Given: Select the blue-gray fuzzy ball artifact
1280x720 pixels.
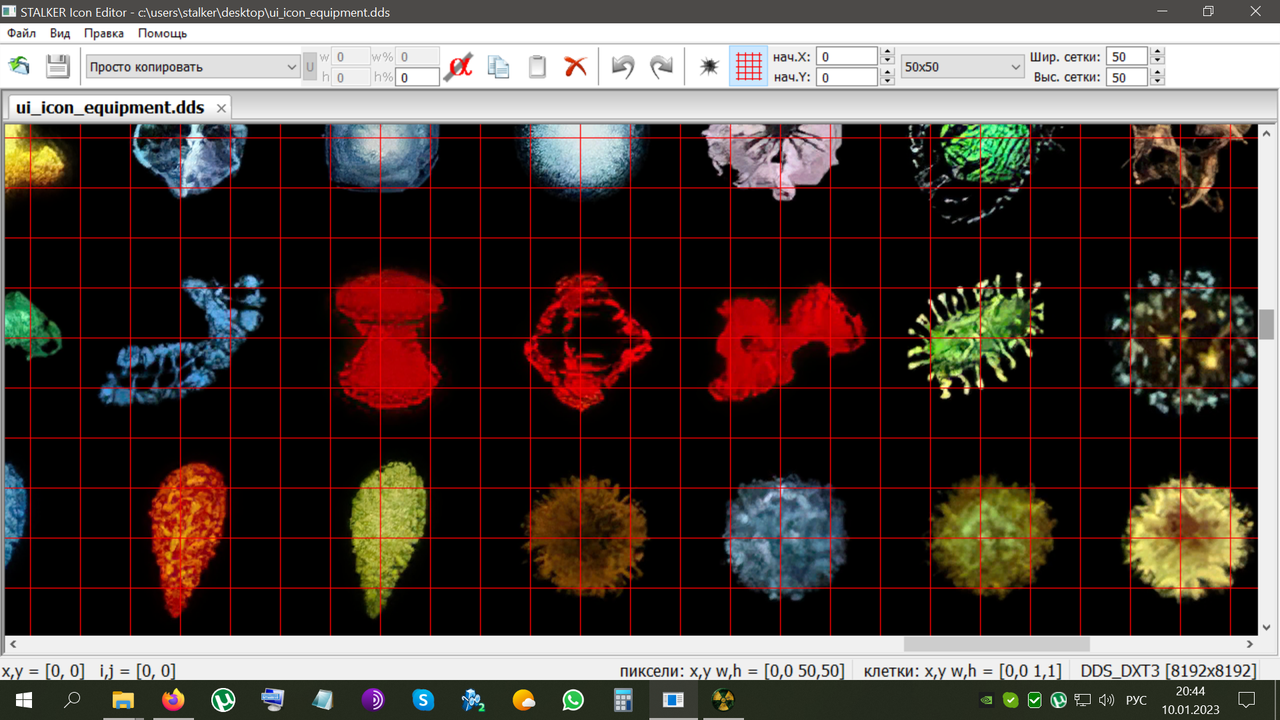Looking at the screenshot, I should pyautogui.click(x=785, y=537).
